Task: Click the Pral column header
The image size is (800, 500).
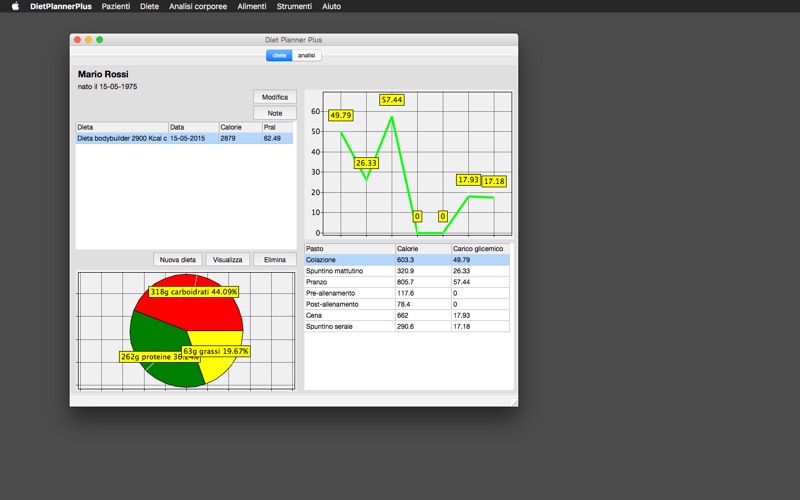Action: (278, 127)
